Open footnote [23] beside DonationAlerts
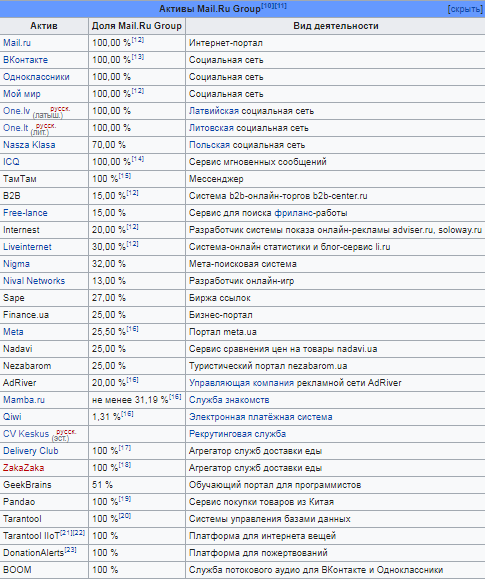Viewport: 485px width, 581px height. tap(70, 550)
